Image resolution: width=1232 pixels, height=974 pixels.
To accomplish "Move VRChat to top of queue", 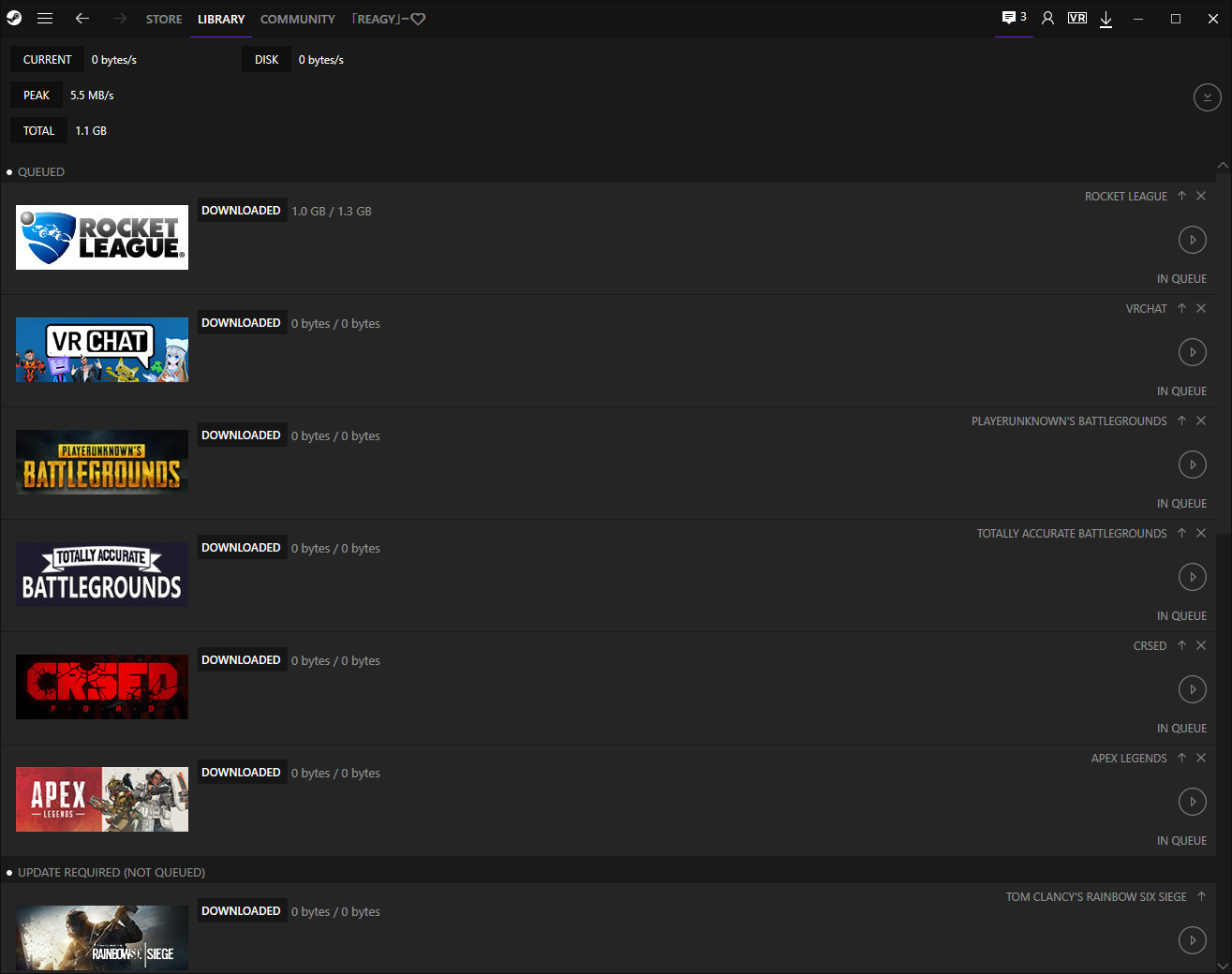I will [1182, 308].
